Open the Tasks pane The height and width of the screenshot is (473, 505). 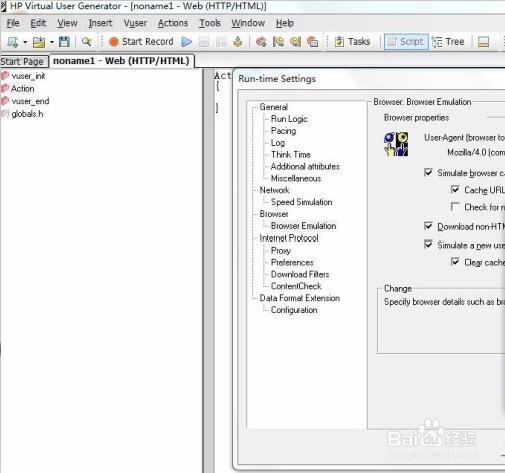pyautogui.click(x=352, y=42)
